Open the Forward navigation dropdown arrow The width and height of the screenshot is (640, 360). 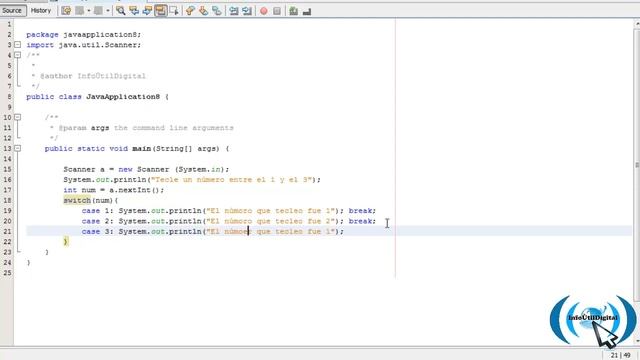coord(107,11)
